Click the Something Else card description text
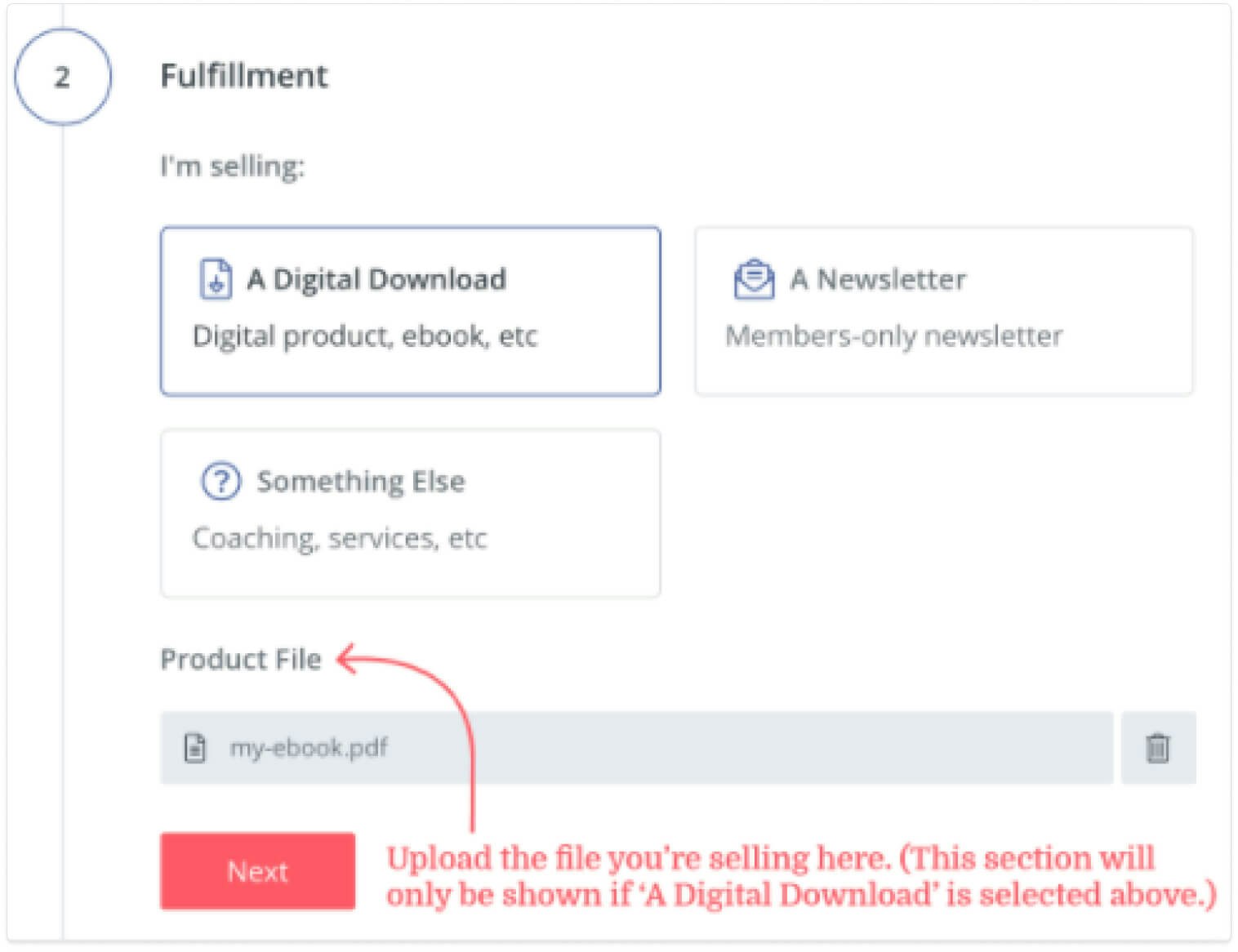The image size is (1238, 952). click(x=340, y=538)
